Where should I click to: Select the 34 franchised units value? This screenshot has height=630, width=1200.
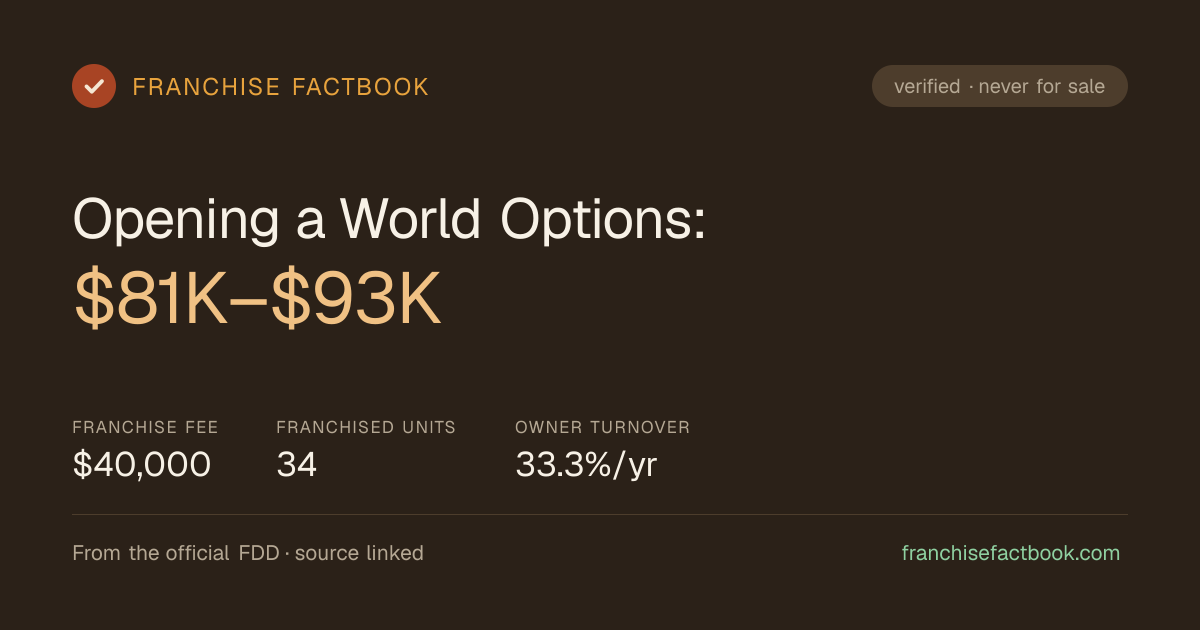297,465
